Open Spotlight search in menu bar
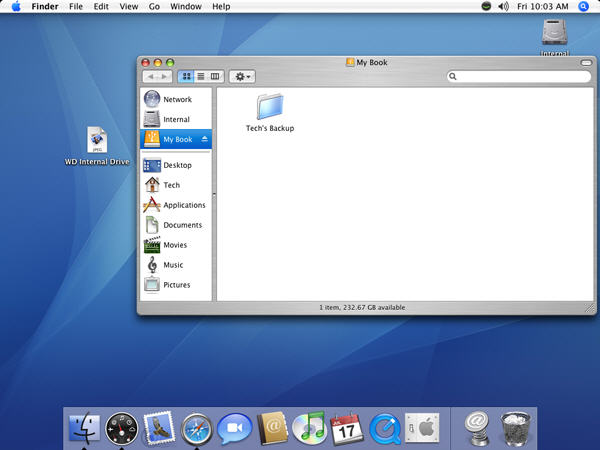 tap(583, 7)
